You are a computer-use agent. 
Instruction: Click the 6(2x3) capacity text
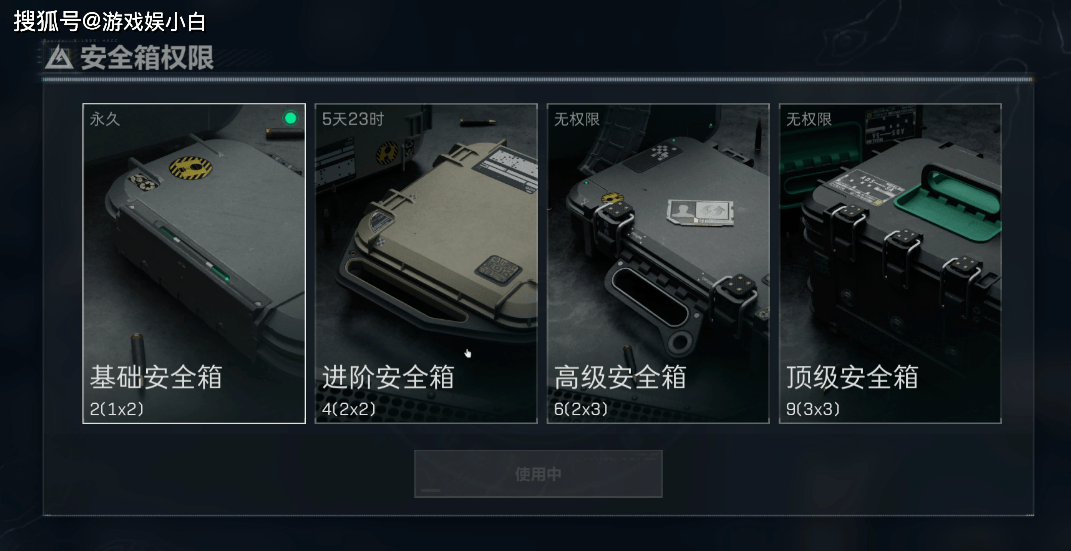pos(581,410)
